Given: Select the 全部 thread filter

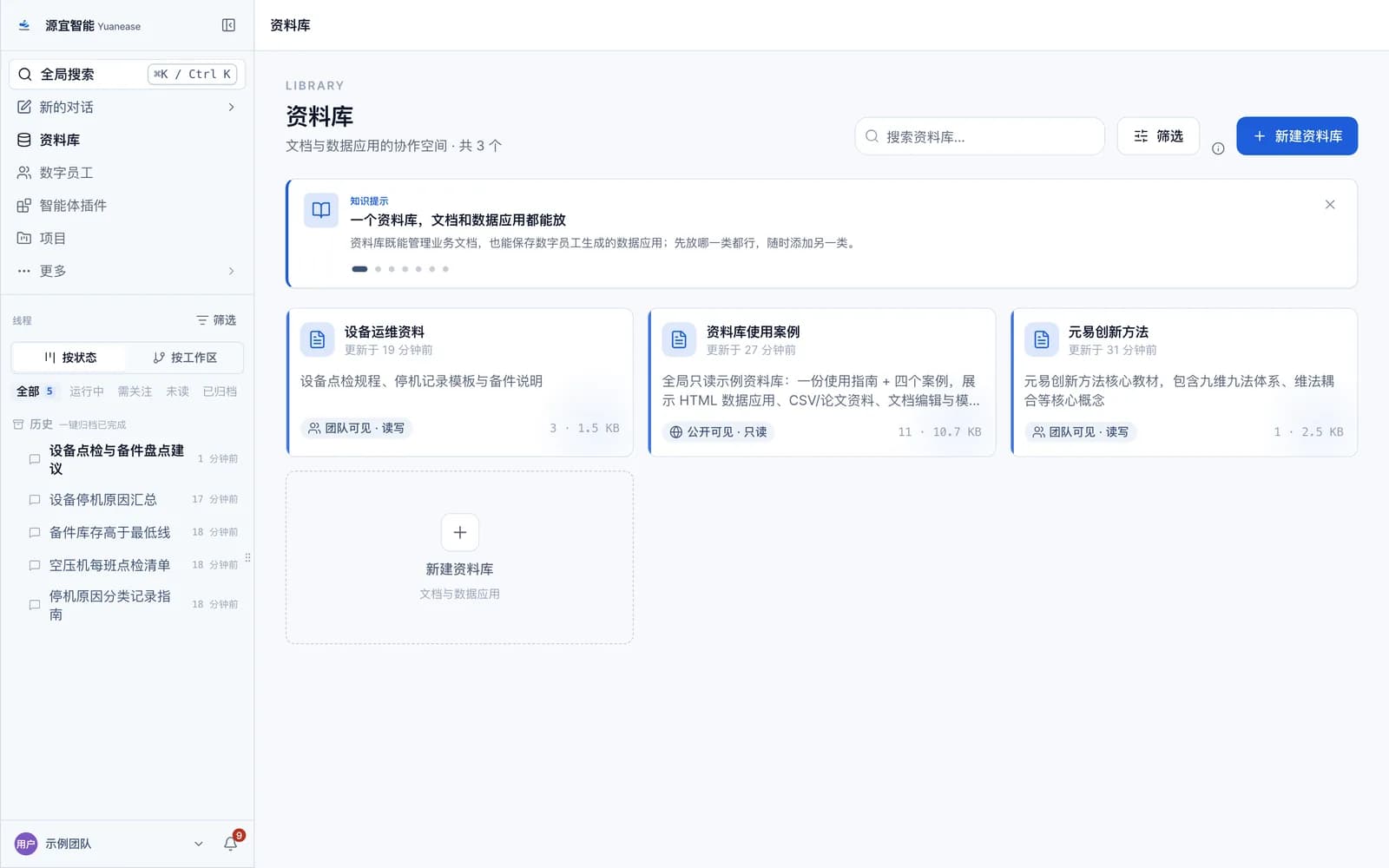Looking at the screenshot, I should click(x=35, y=391).
